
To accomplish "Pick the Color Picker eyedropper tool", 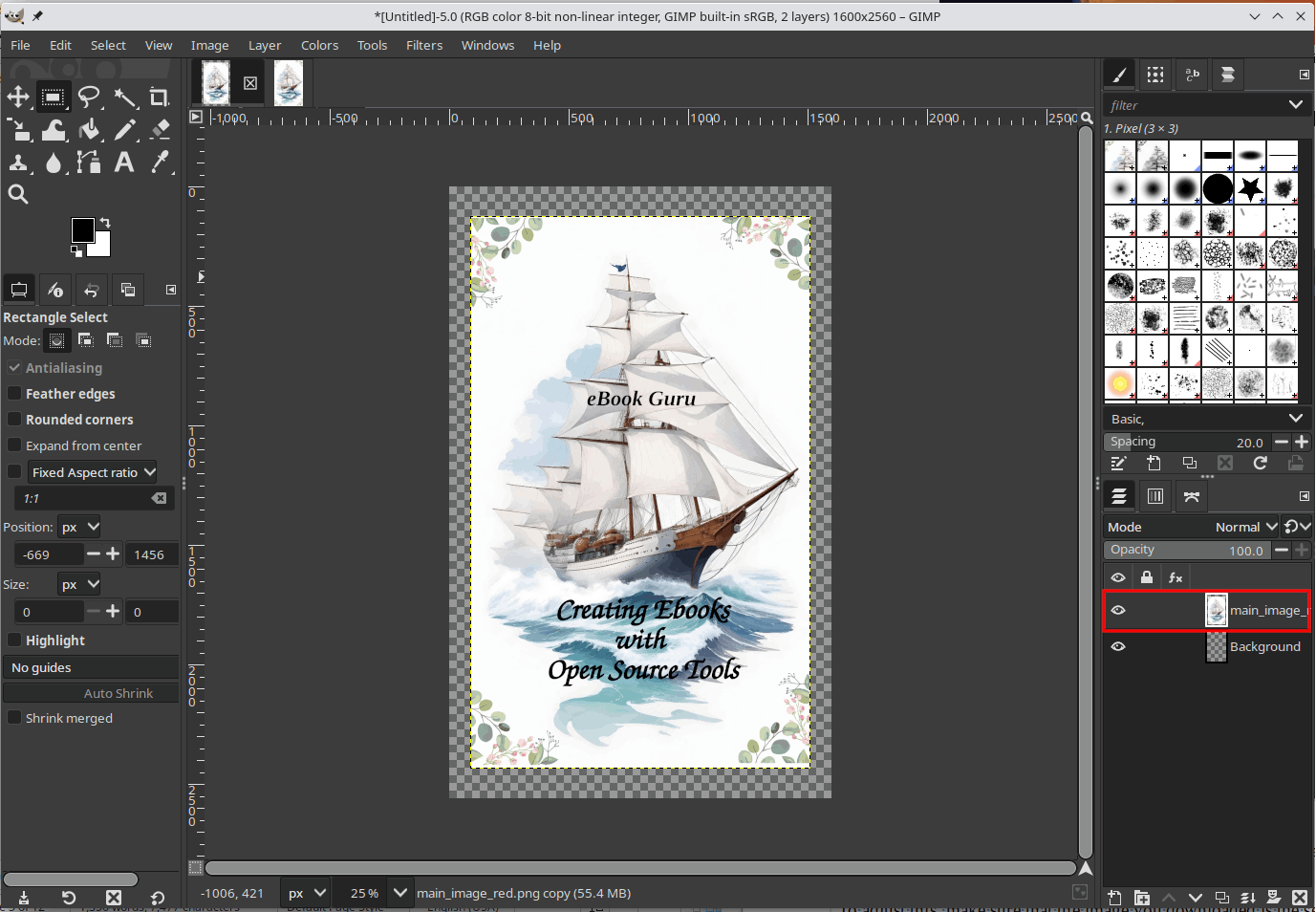I will point(160,162).
